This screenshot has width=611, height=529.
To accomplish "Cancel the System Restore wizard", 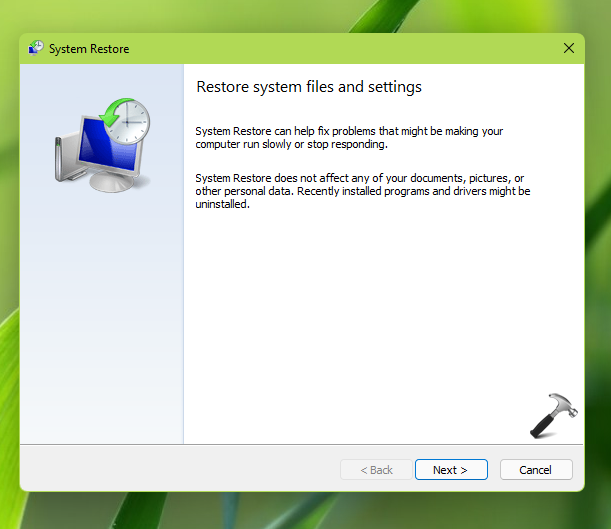I will click(536, 470).
